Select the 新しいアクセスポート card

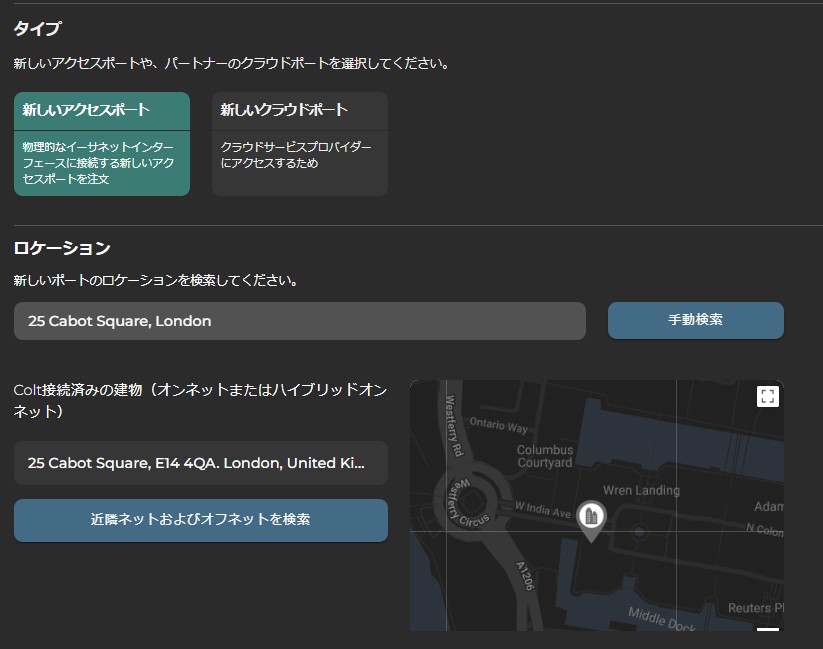(102, 144)
